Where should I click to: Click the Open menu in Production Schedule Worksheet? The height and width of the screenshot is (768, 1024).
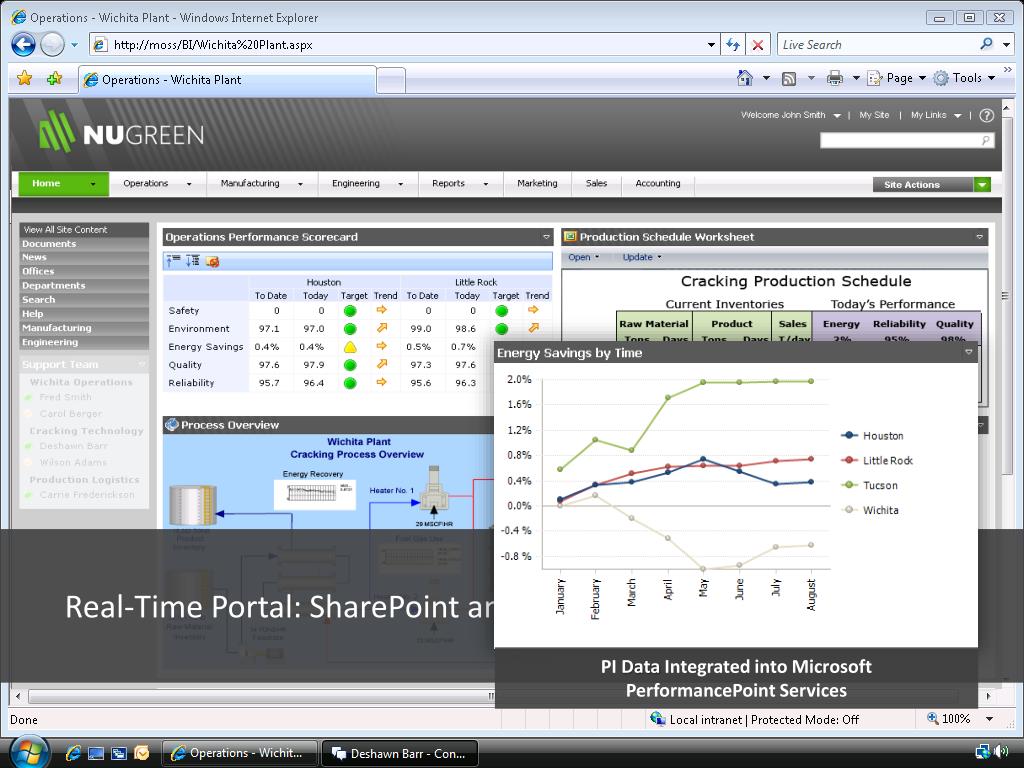[x=583, y=257]
